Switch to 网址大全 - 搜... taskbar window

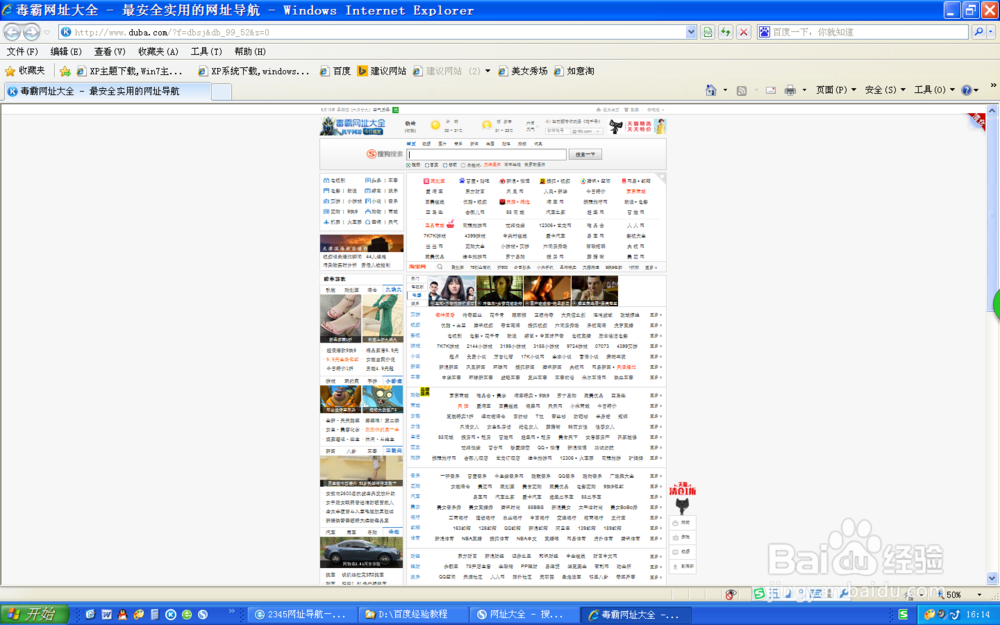coord(524,614)
